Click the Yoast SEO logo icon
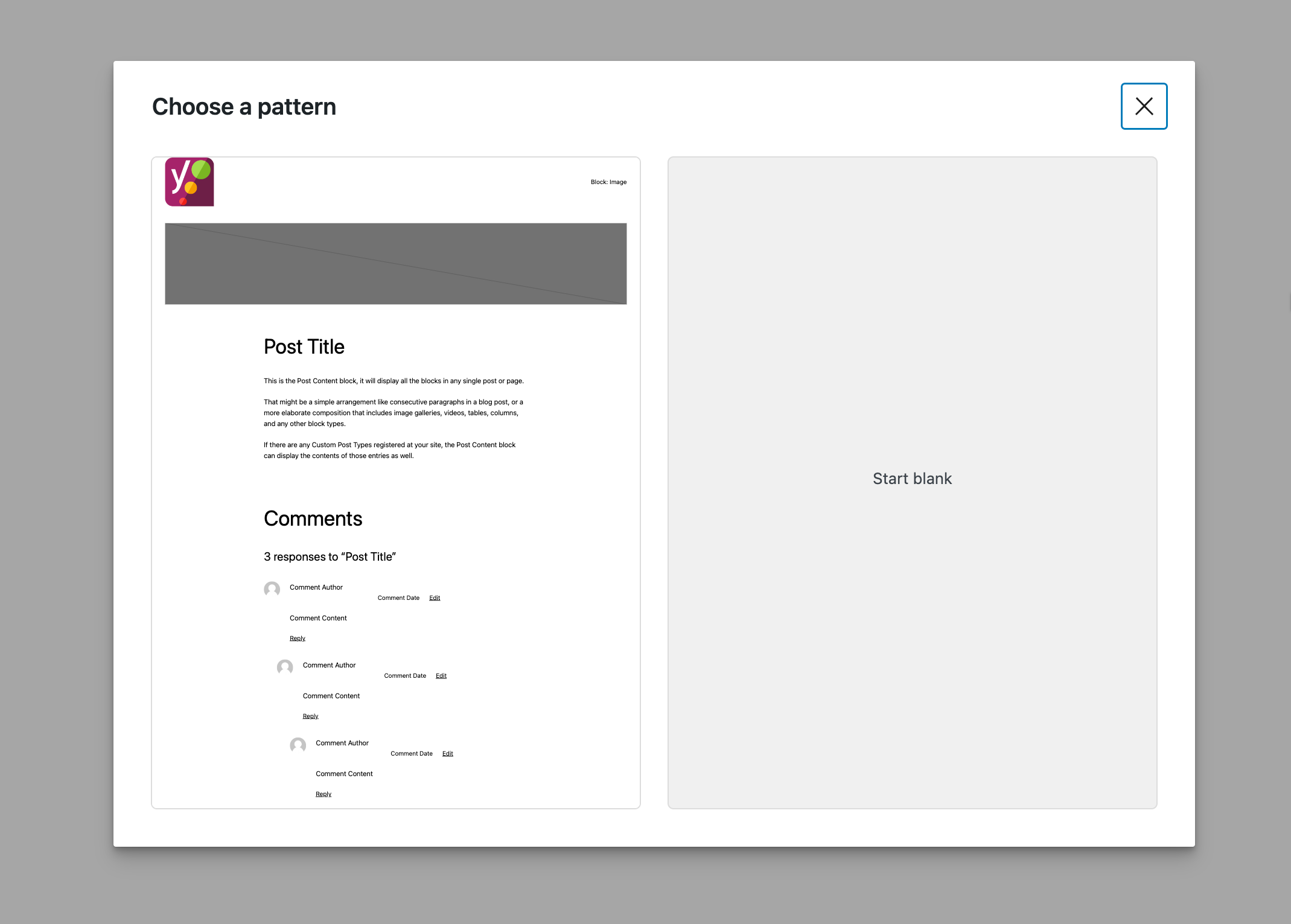The image size is (1291, 924). pyautogui.click(x=189, y=182)
